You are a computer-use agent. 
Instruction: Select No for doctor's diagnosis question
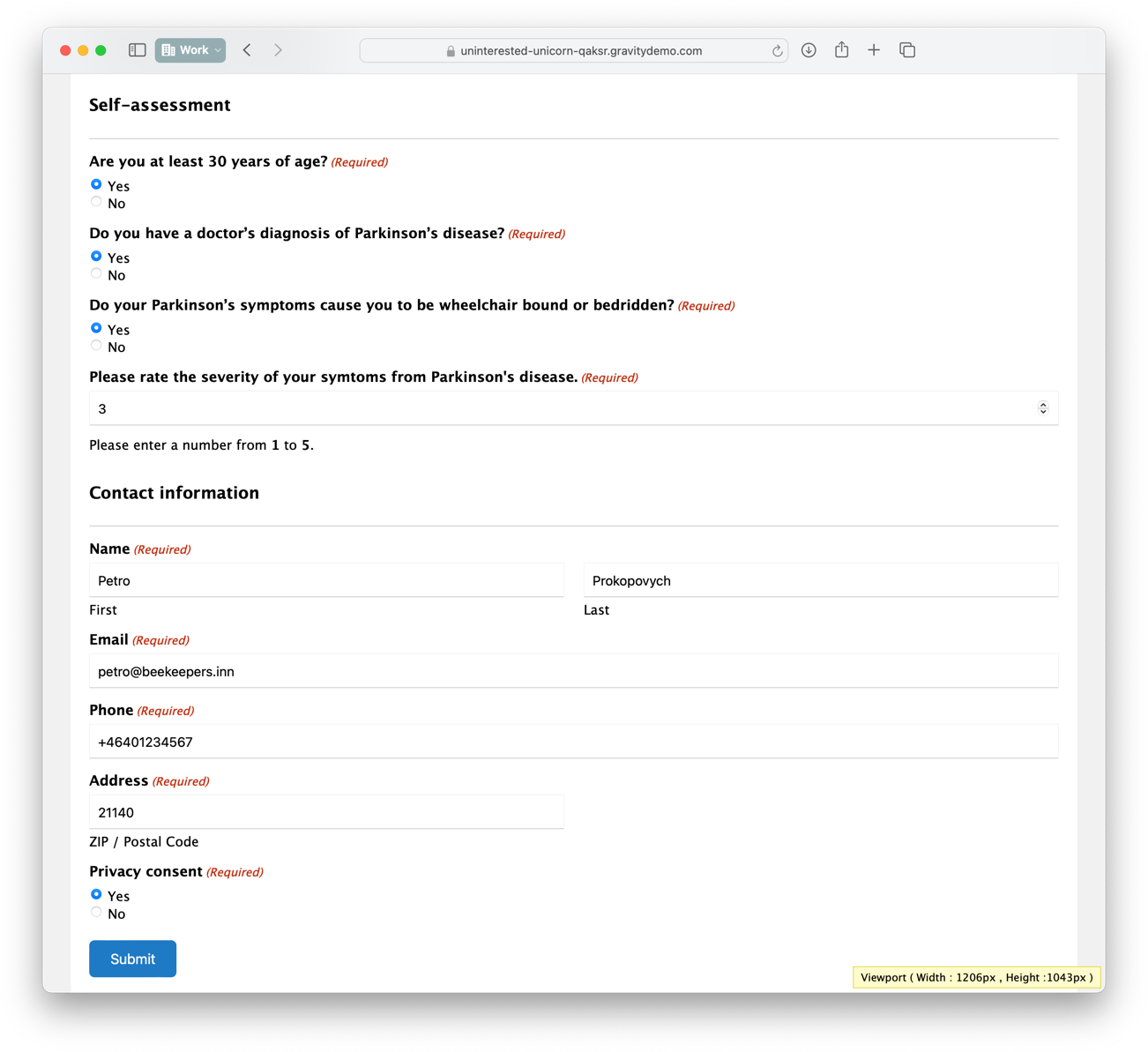[96, 274]
